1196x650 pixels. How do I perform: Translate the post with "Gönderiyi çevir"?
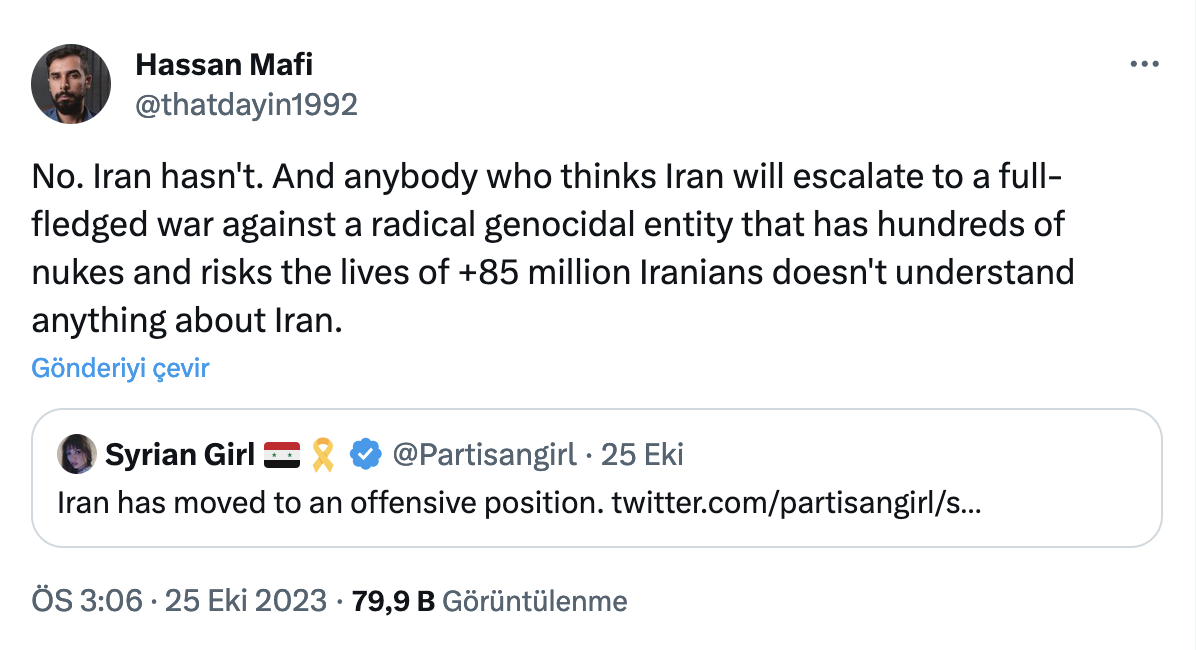(x=120, y=368)
